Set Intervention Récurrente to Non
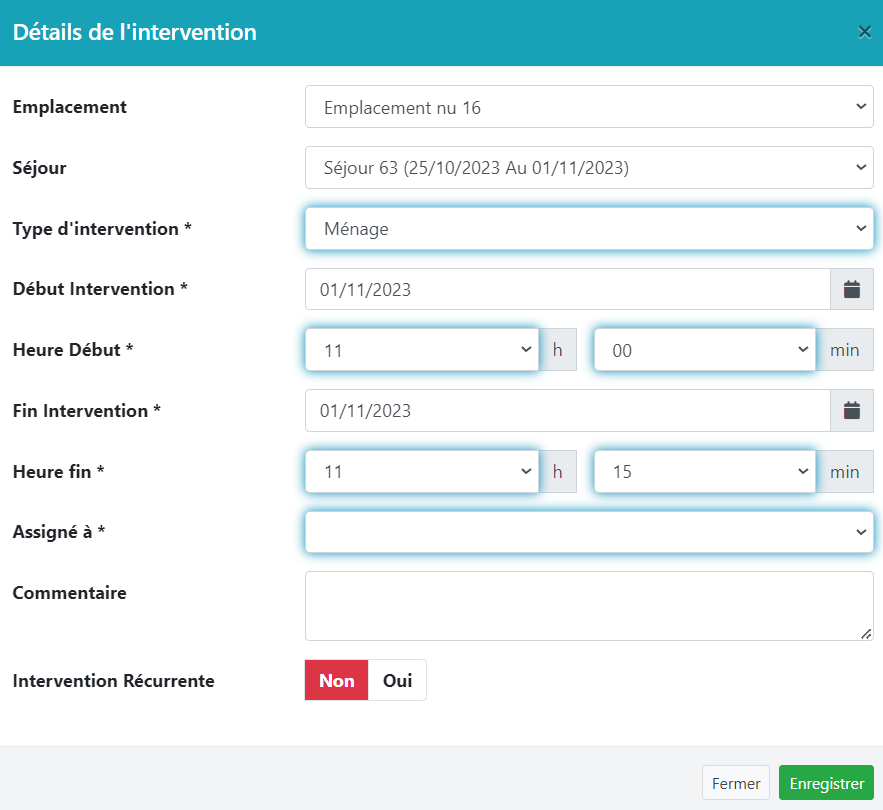The width and height of the screenshot is (883, 810). coord(337,680)
